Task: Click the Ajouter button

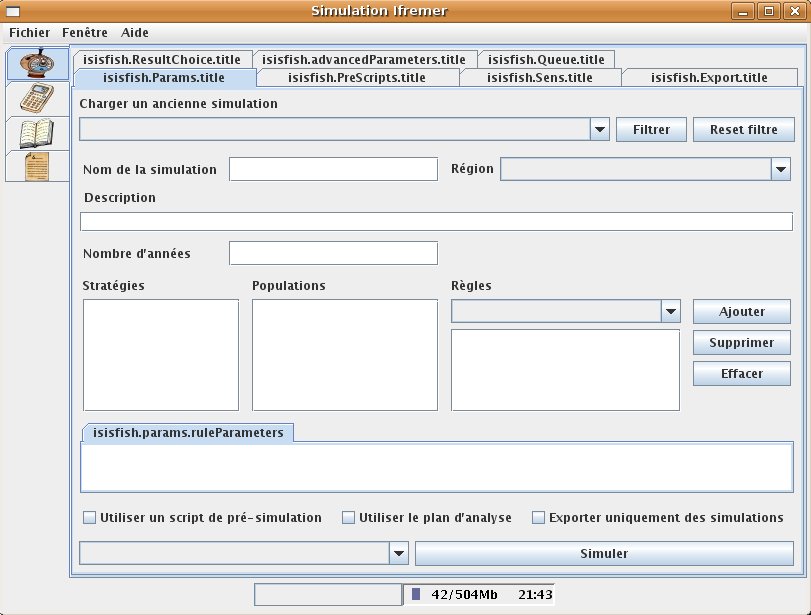Action: [742, 311]
